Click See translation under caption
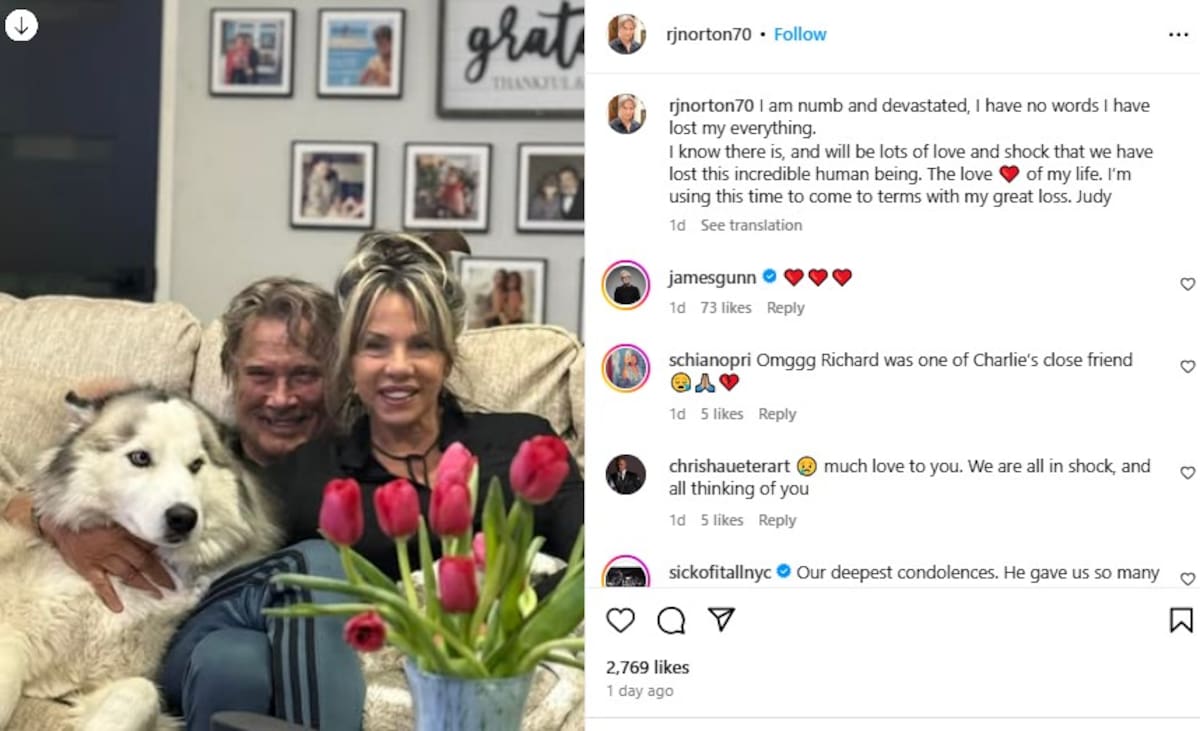The image size is (1200, 731). [x=751, y=225]
